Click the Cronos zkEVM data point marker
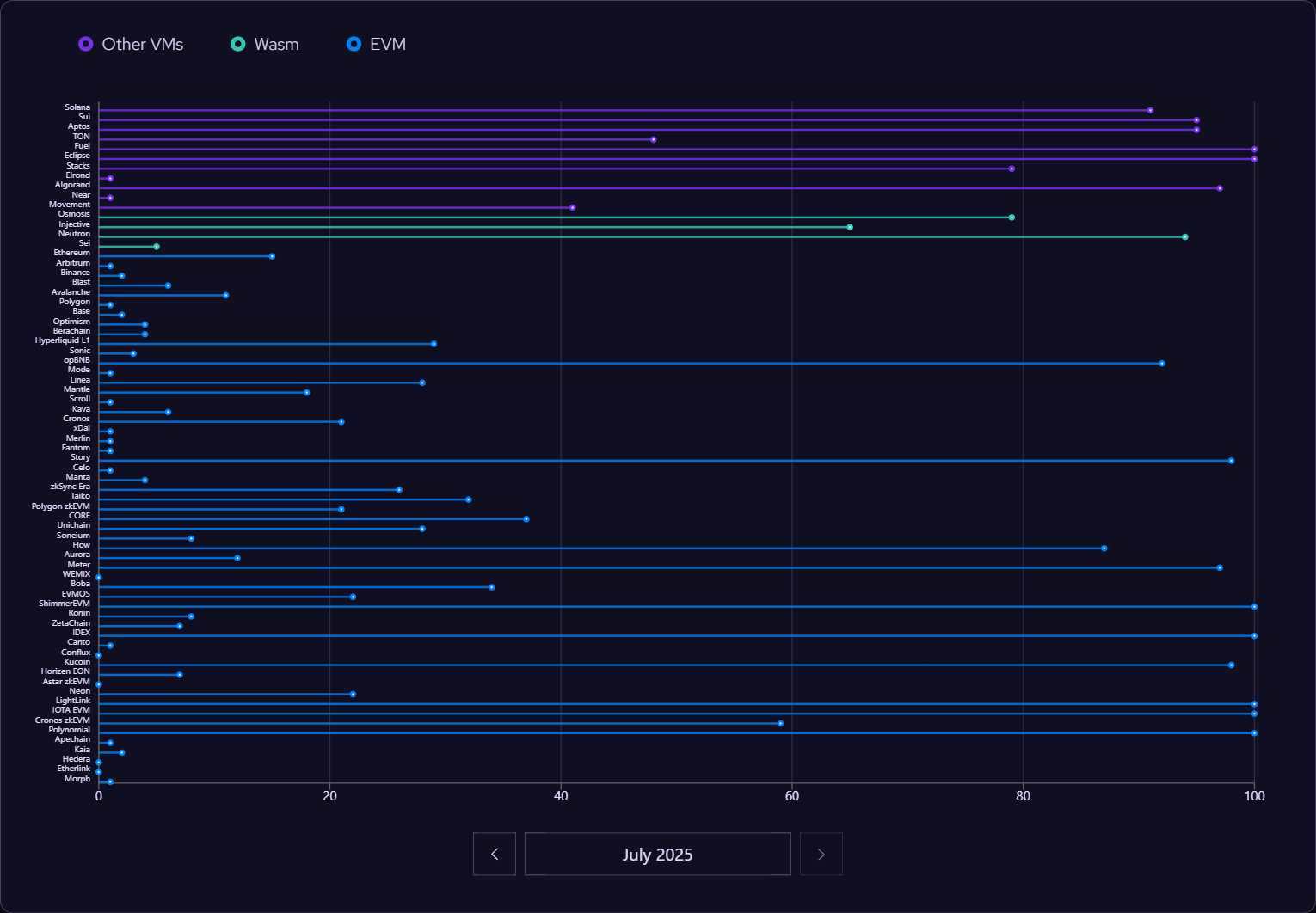This screenshot has width=1316, height=913. (780, 723)
